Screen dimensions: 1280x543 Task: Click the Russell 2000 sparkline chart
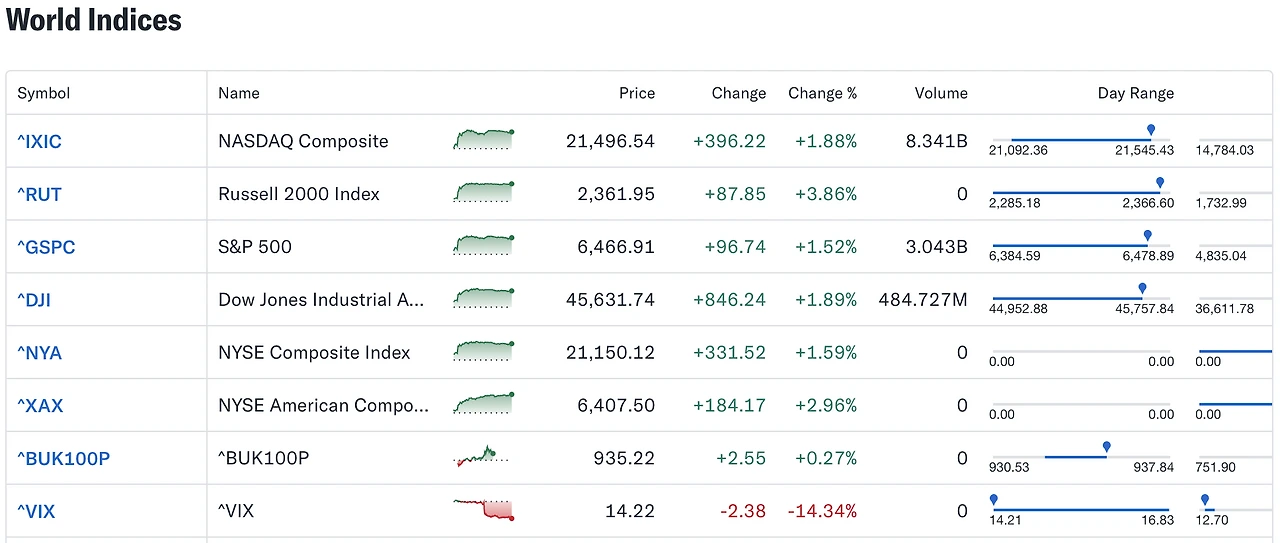(483, 192)
